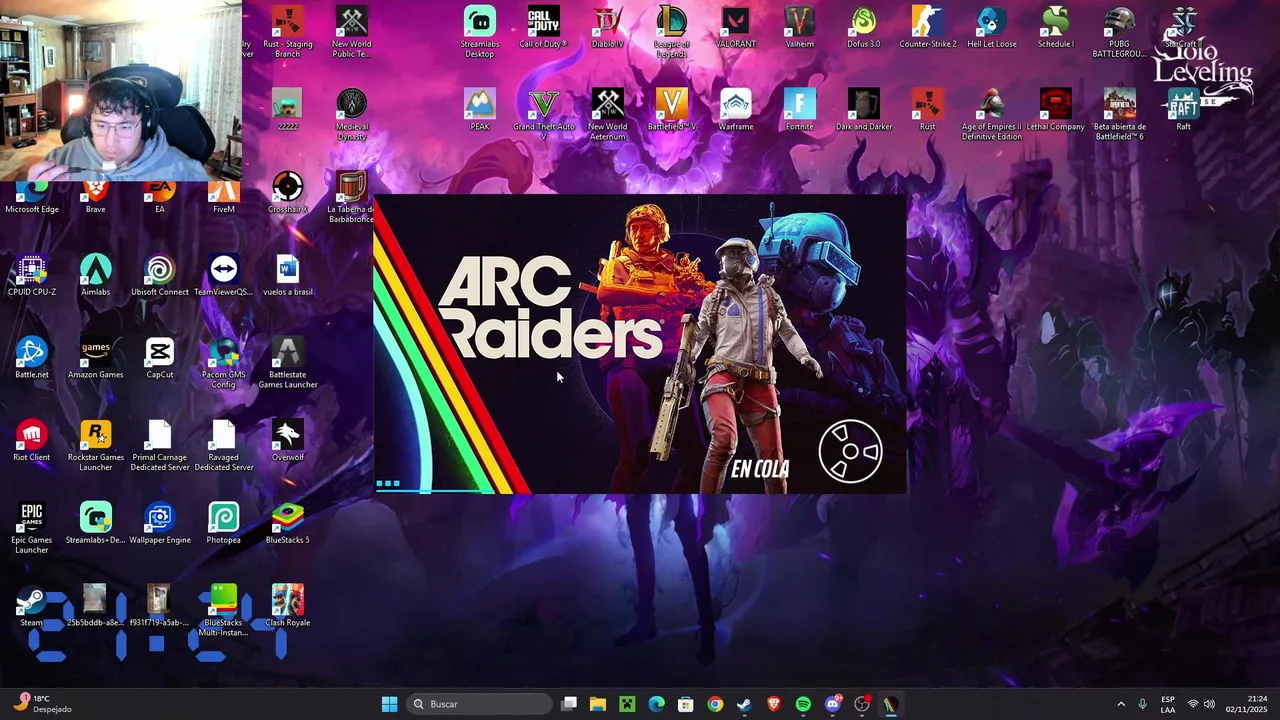
Task: Open Primal Carnage Dedicated Server file
Action: tap(160, 445)
